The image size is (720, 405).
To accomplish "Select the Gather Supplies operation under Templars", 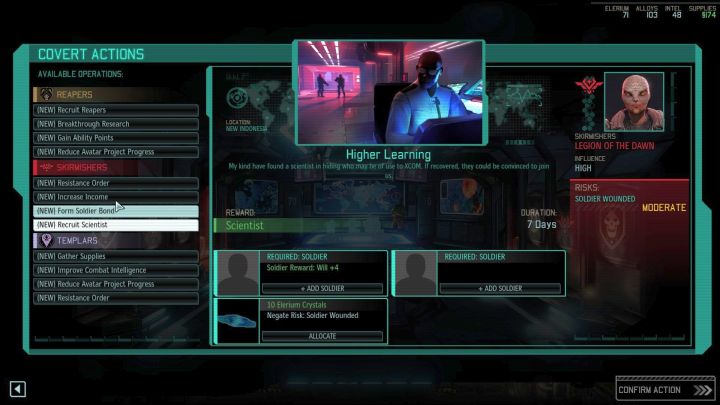I will coord(116,256).
